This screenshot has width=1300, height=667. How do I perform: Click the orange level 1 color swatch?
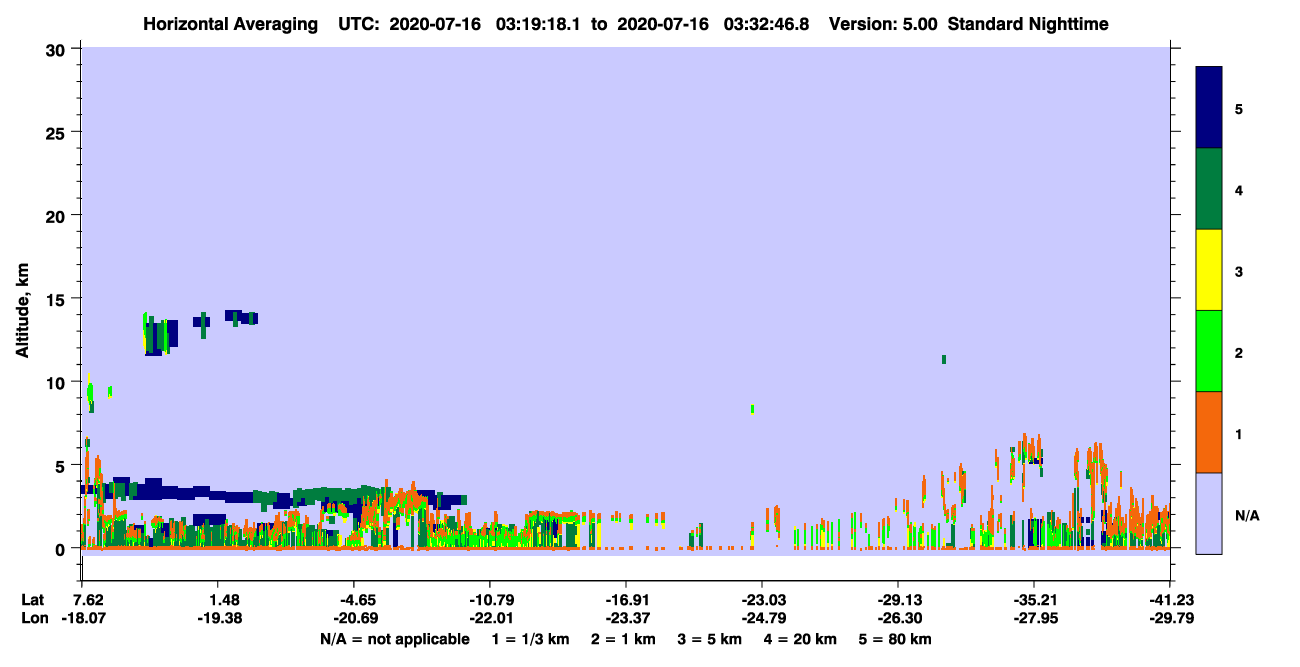click(x=1209, y=431)
